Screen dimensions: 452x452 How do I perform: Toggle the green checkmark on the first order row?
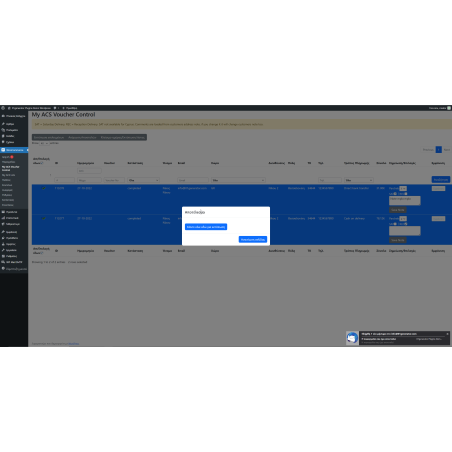[43, 188]
